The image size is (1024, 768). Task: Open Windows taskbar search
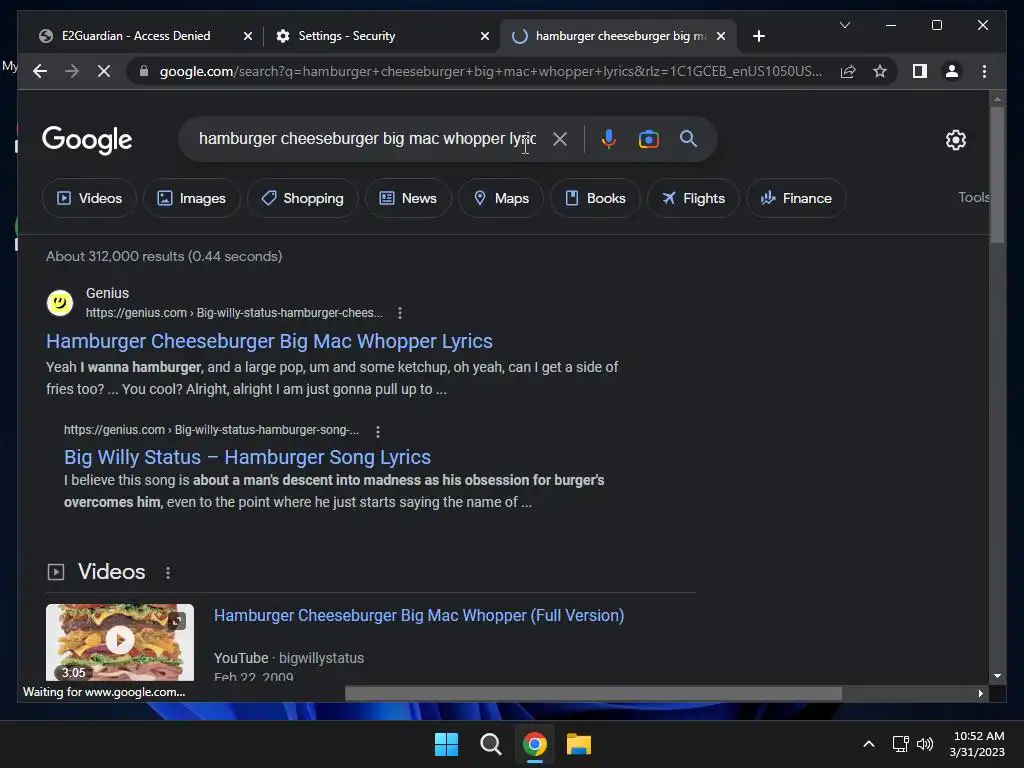(x=490, y=744)
